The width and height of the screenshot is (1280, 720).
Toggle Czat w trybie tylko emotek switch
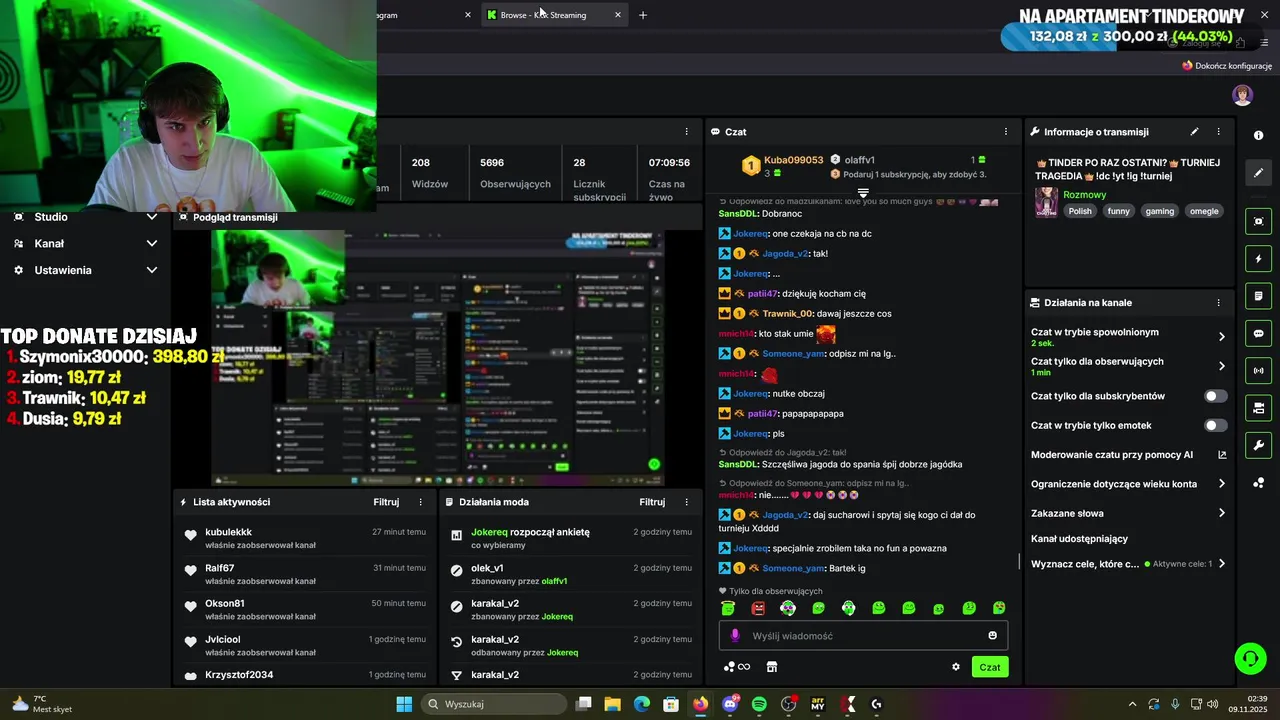pyautogui.click(x=1215, y=425)
